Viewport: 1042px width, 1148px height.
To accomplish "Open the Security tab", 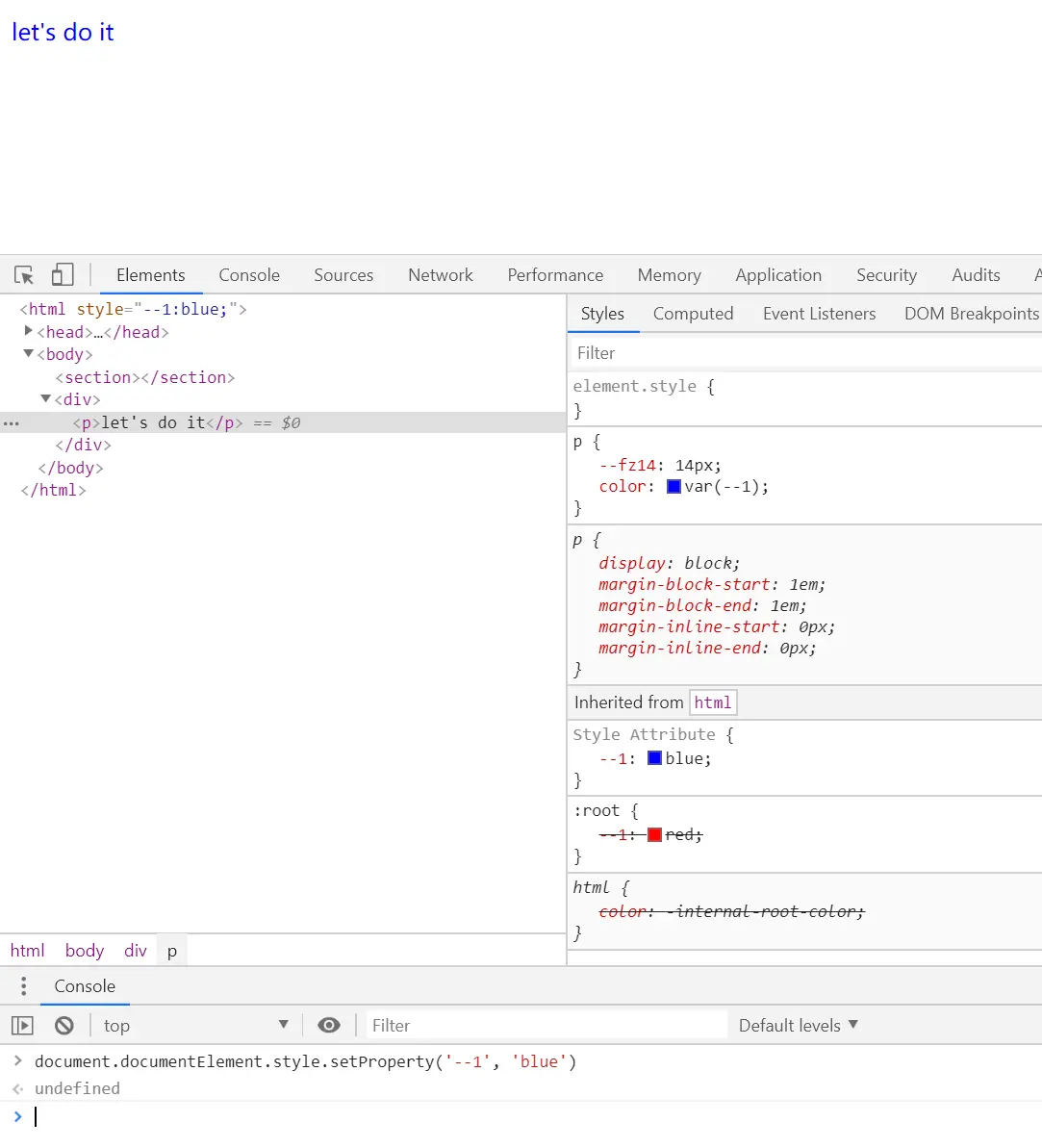I will tap(887, 275).
